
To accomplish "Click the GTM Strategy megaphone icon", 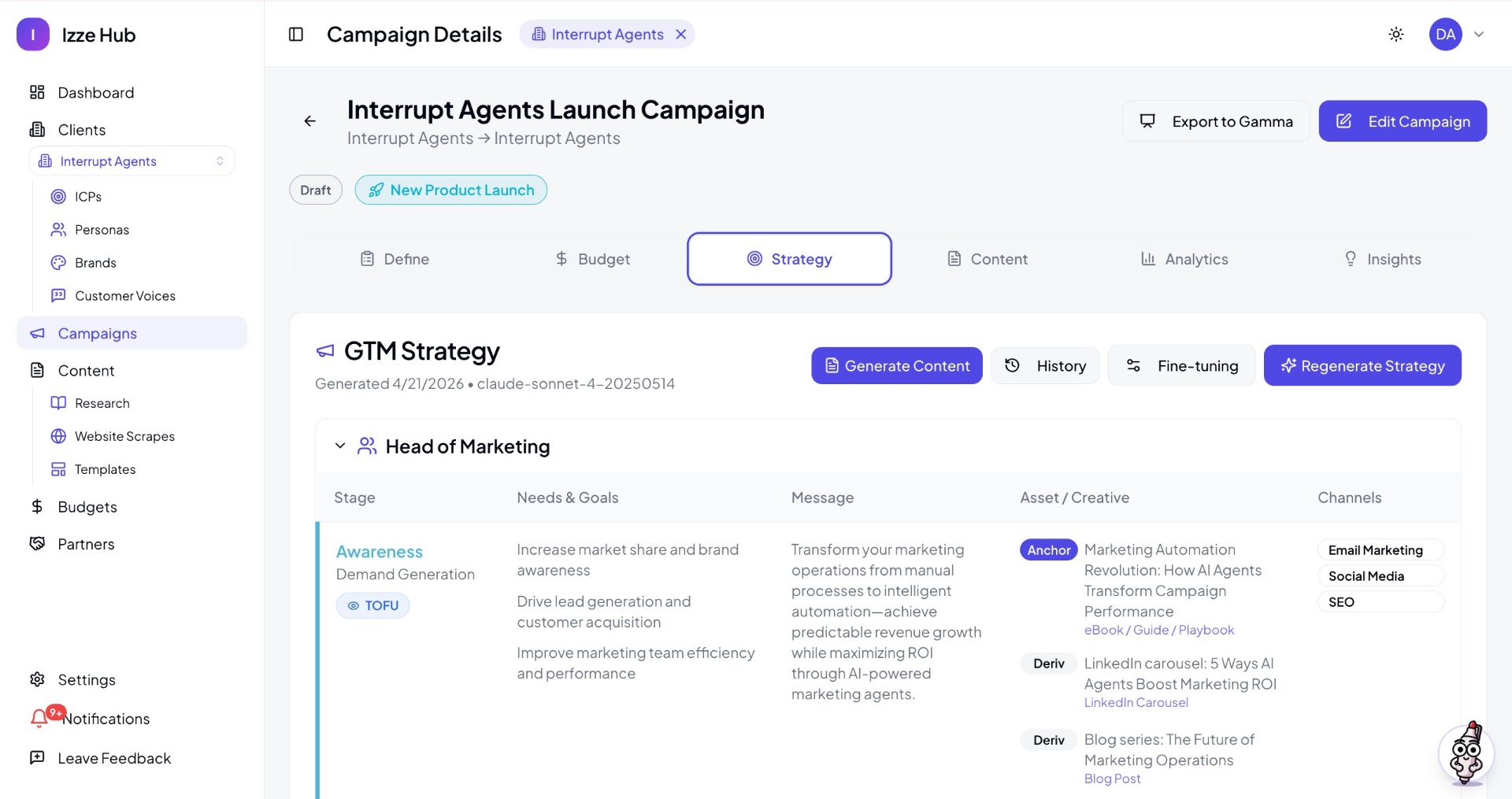I will [325, 351].
